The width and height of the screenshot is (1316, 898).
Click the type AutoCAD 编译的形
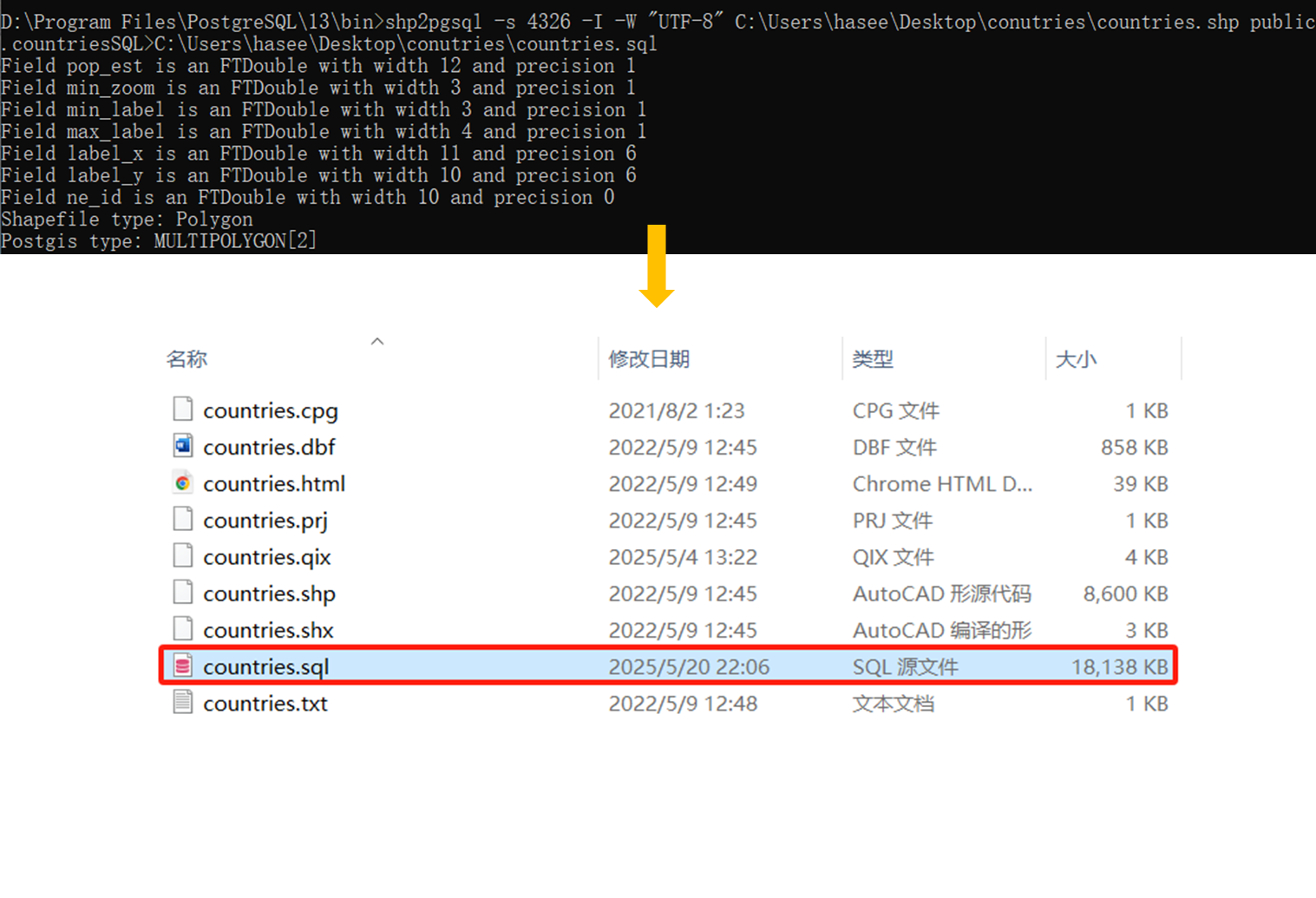coord(942,630)
